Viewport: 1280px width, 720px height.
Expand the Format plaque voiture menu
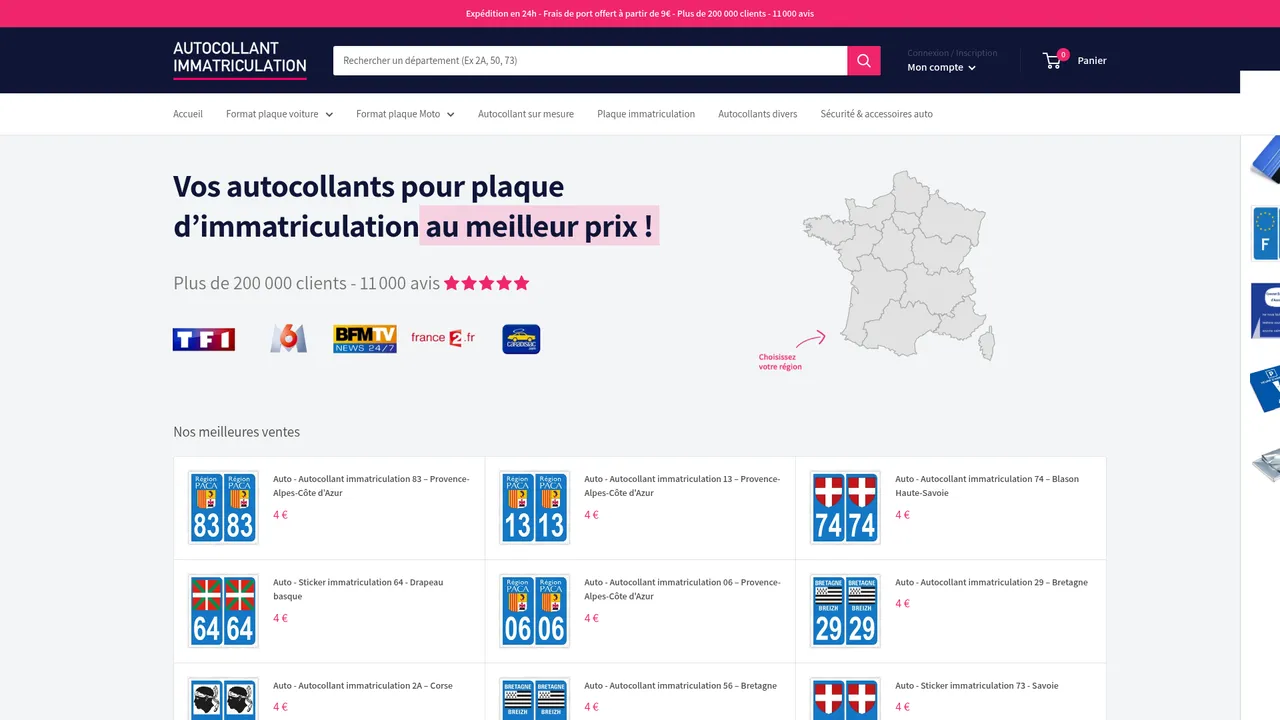(x=279, y=114)
